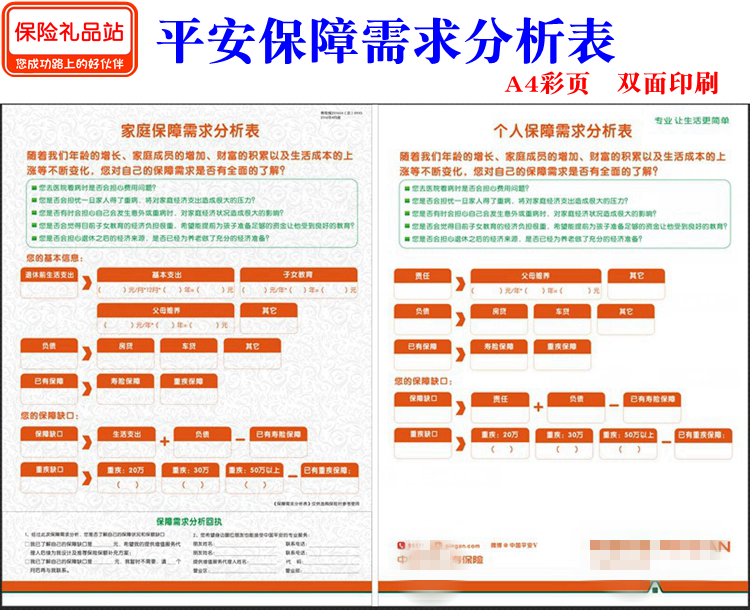Click 重疾：20万 option on personal page
Screen dimensions: 750x610
point(500,444)
